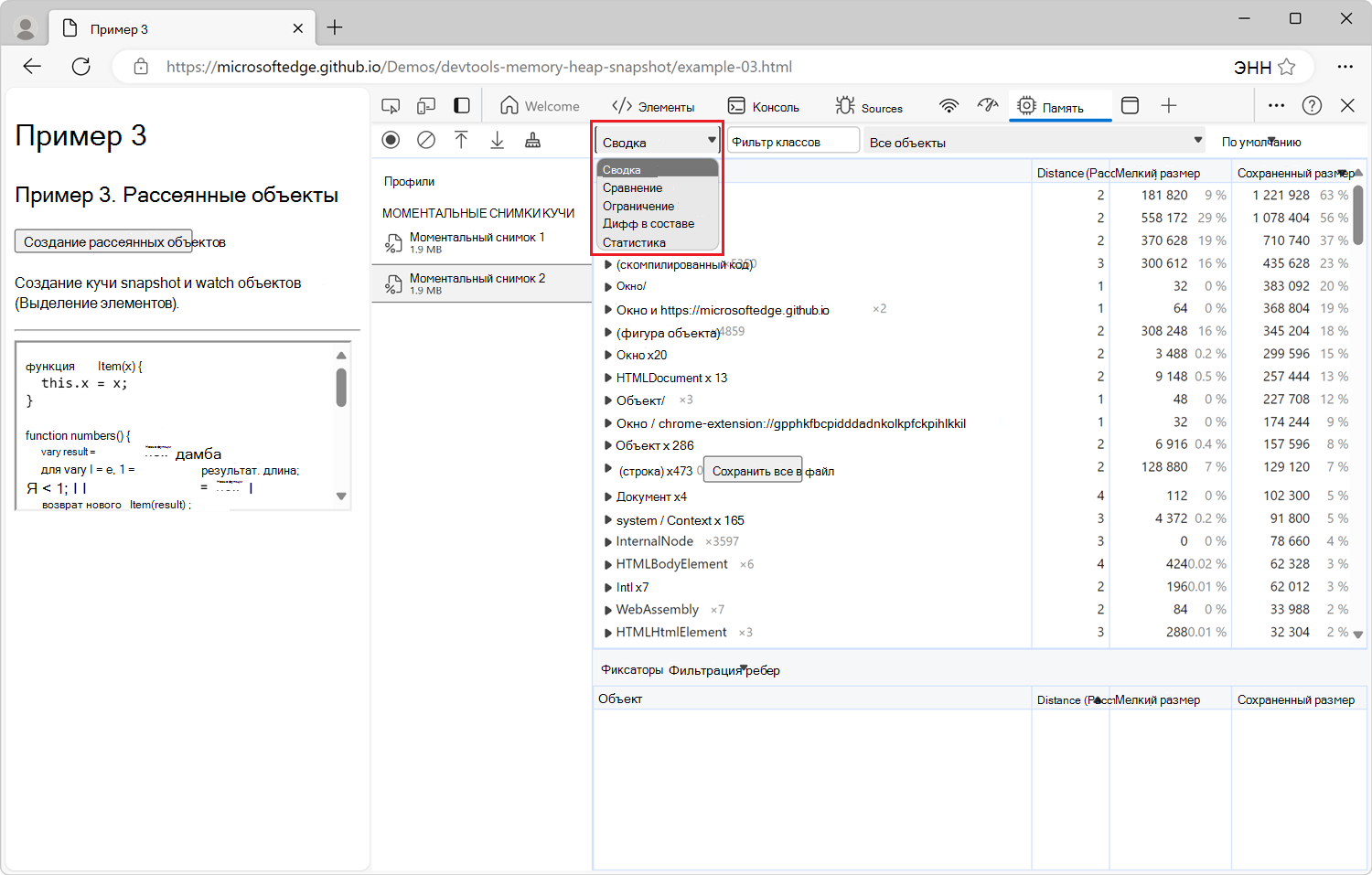Click into the Фильтр классов input field

792,142
